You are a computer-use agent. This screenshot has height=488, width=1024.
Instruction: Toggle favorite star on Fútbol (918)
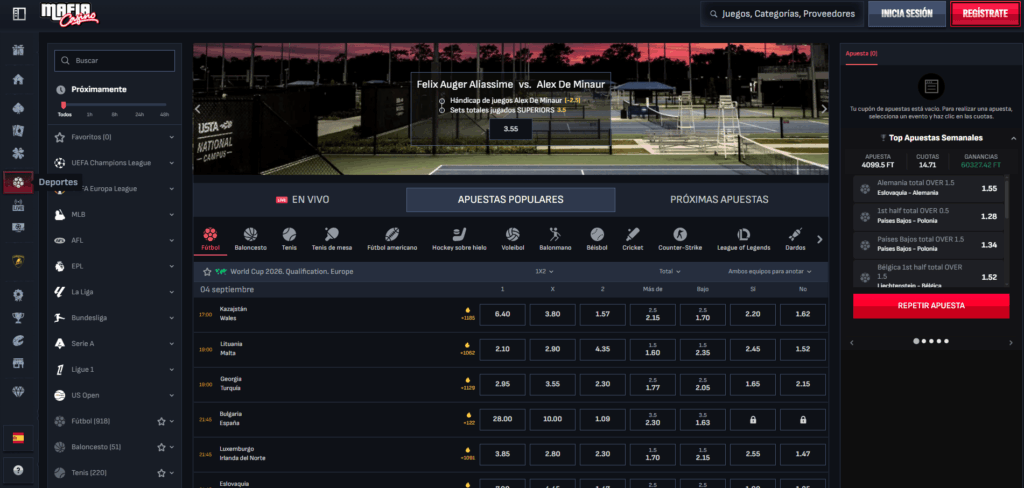pos(161,421)
